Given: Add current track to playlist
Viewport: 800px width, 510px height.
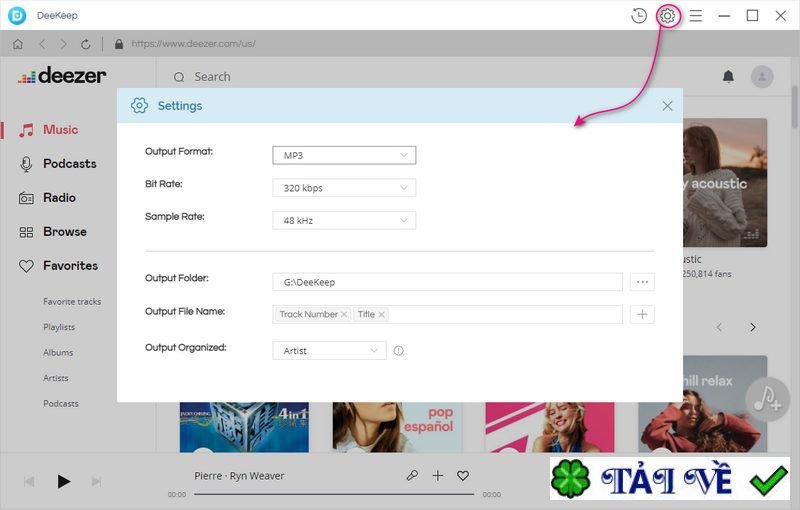Looking at the screenshot, I should (438, 476).
